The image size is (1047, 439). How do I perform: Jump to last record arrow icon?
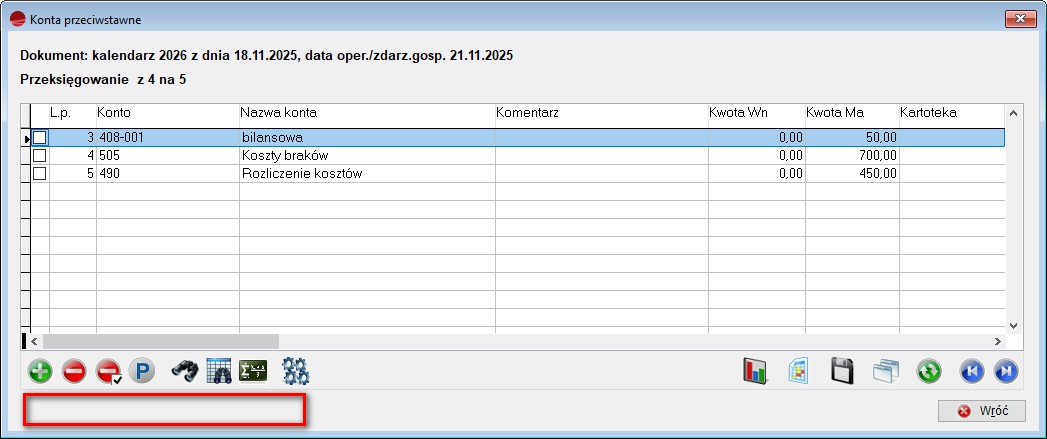(1005, 372)
